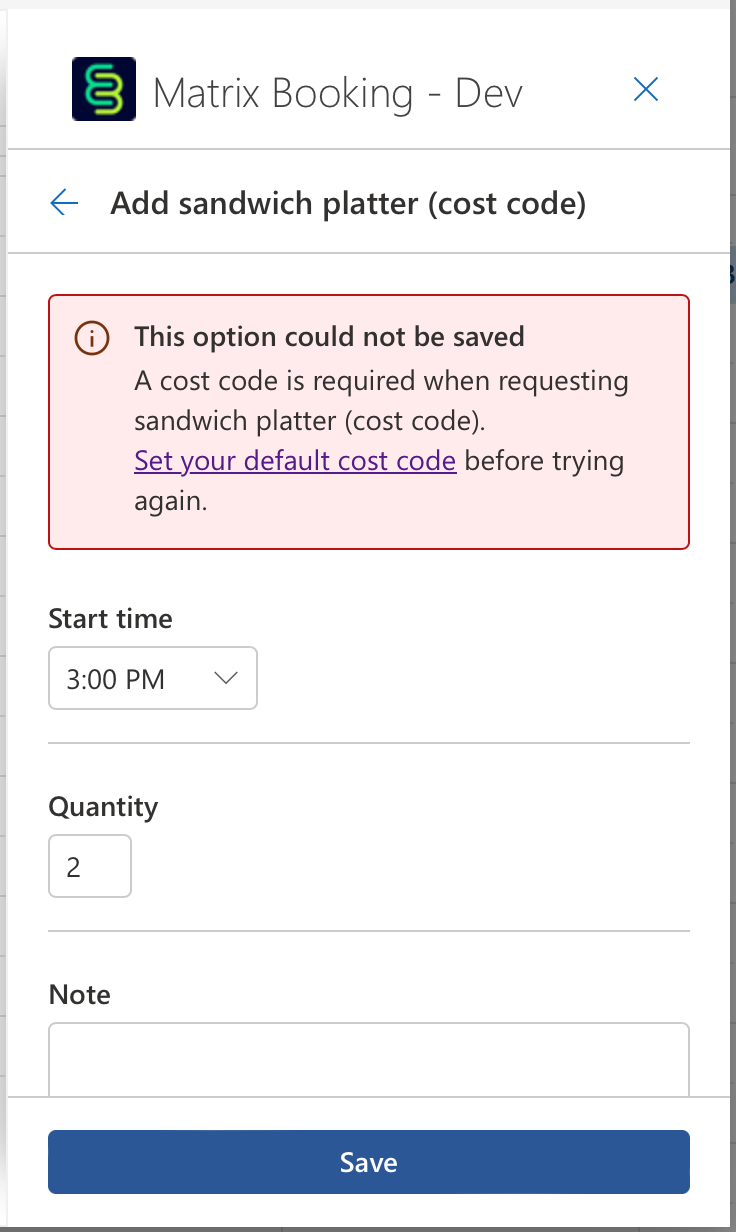
Task: Click the 'Note' label
Action: tap(79, 995)
